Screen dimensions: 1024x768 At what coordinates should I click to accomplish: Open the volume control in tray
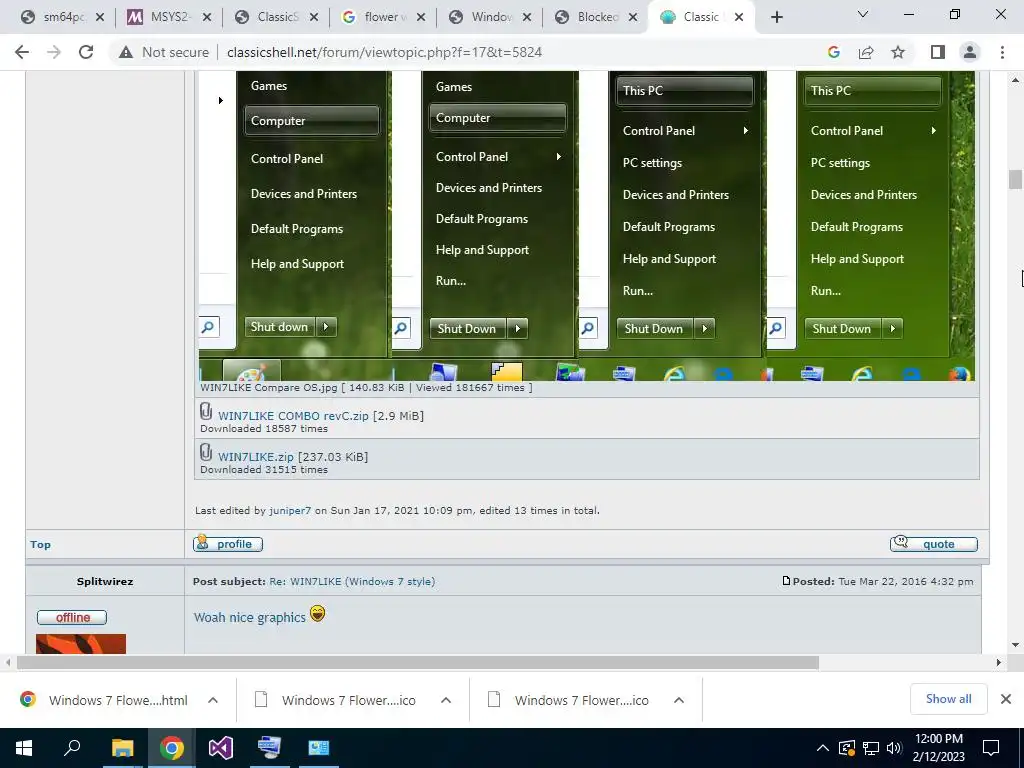[894, 748]
